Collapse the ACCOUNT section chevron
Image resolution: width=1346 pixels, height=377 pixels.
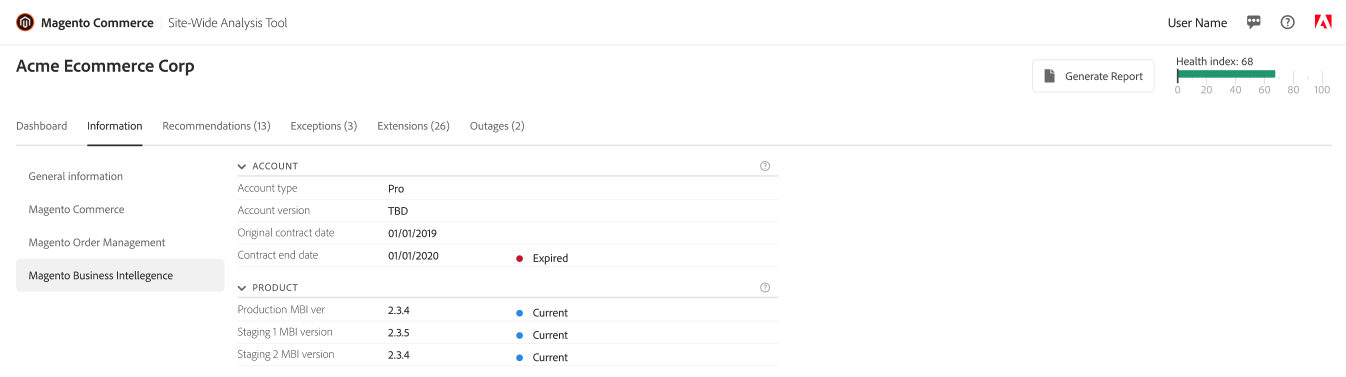pos(242,166)
